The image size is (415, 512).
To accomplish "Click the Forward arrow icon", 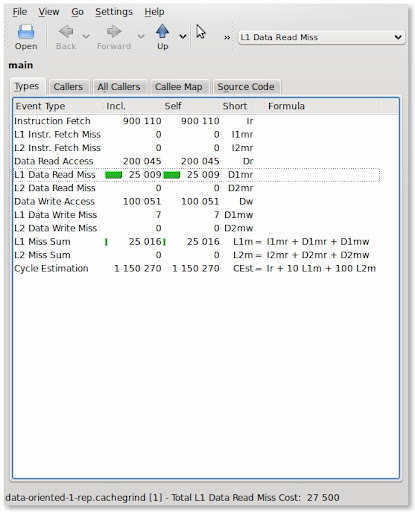I will coord(114,32).
